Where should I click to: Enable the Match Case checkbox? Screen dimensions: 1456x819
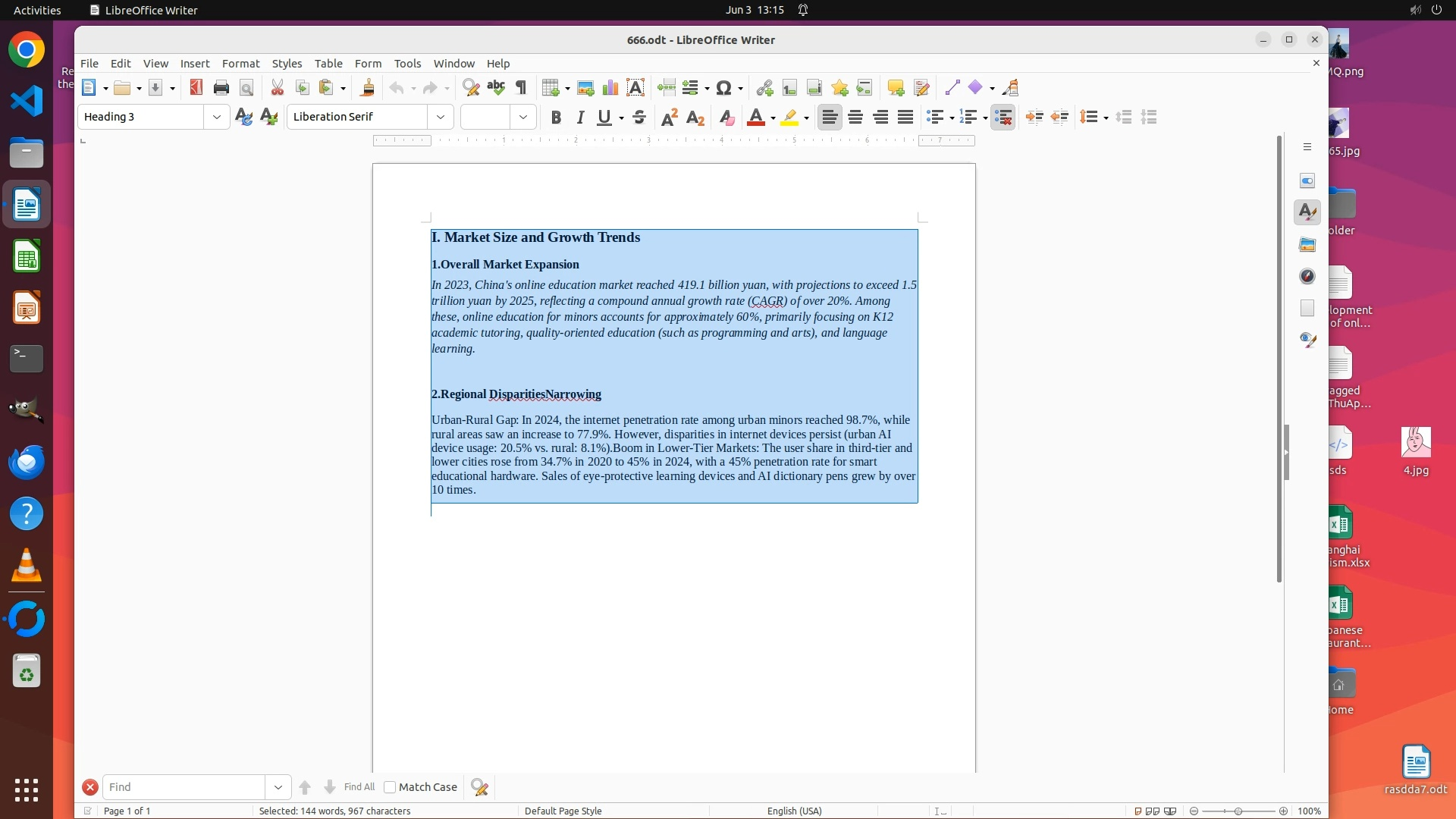click(x=390, y=787)
